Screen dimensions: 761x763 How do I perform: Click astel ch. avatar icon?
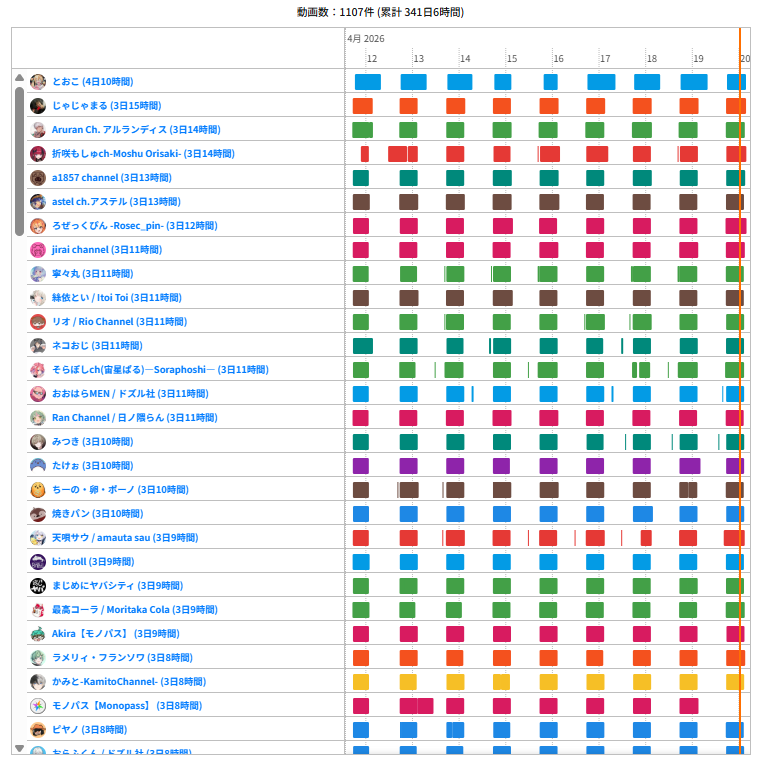point(38,201)
